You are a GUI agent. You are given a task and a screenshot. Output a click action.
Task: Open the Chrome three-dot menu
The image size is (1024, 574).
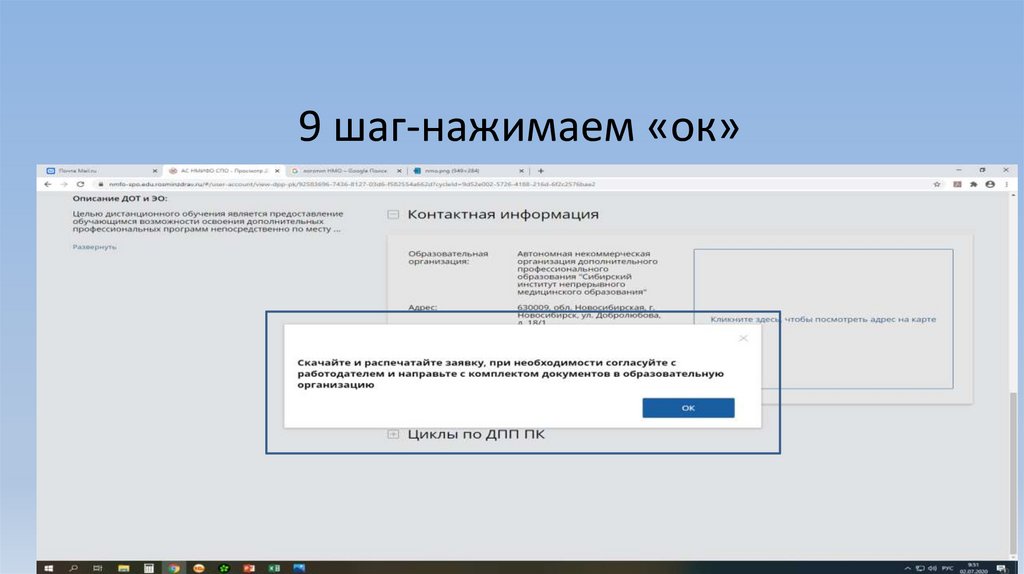1006,184
